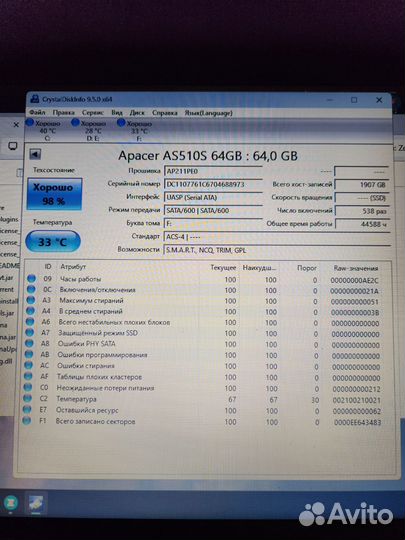Image resolution: width=405 pixels, height=540 pixels.
Task: Click the rotation speed value (SSD)
Action: 362,198
